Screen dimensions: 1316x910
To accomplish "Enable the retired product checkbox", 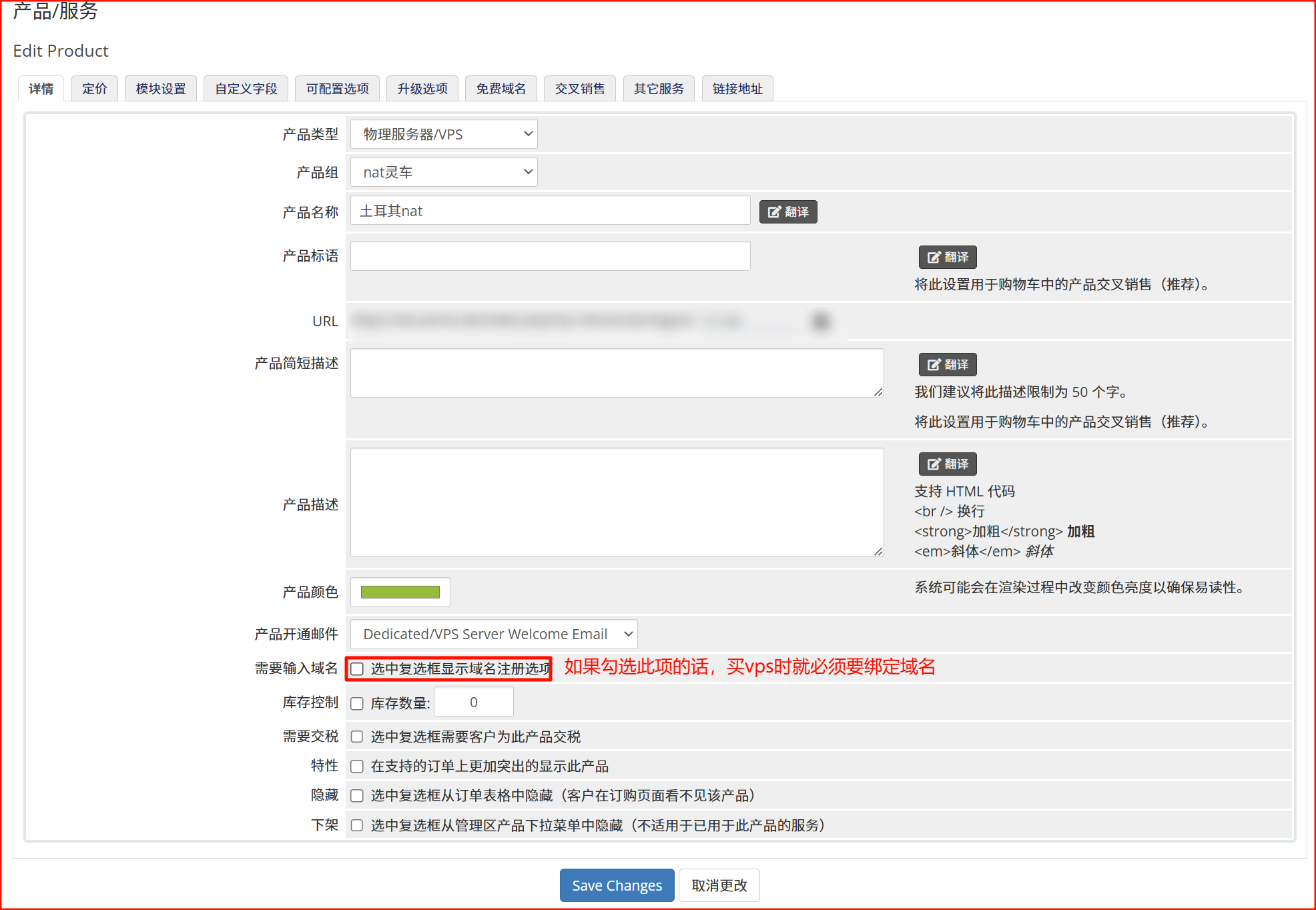I will coord(358,826).
